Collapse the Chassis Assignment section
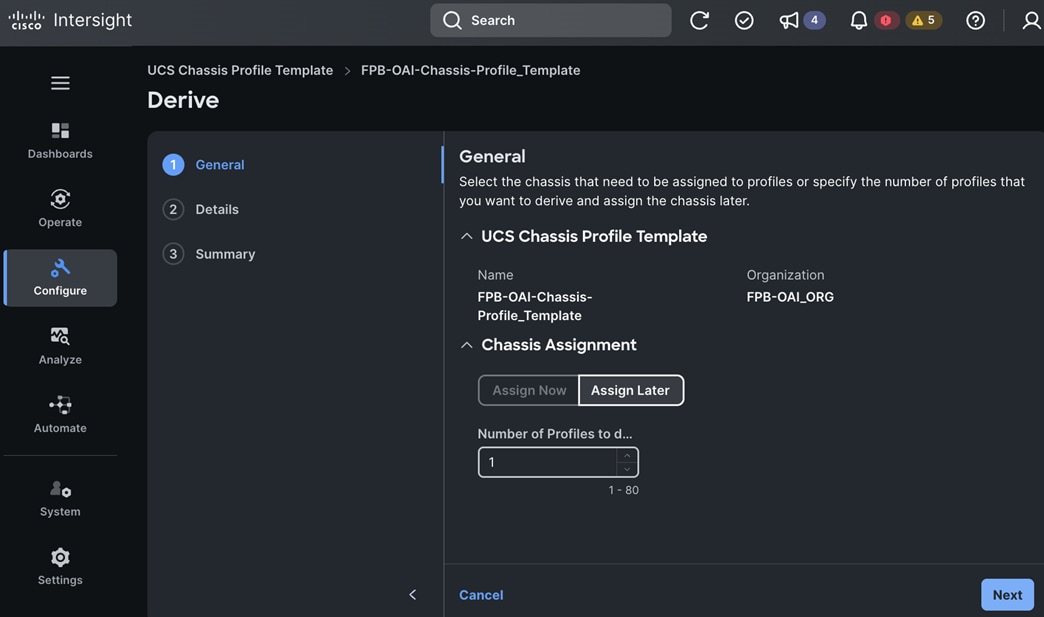Screen dimensions: 1044x617 [467, 345]
